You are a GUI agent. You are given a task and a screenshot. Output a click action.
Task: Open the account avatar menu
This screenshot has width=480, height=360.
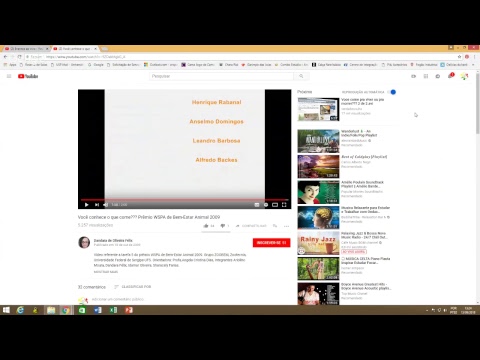[464, 76]
